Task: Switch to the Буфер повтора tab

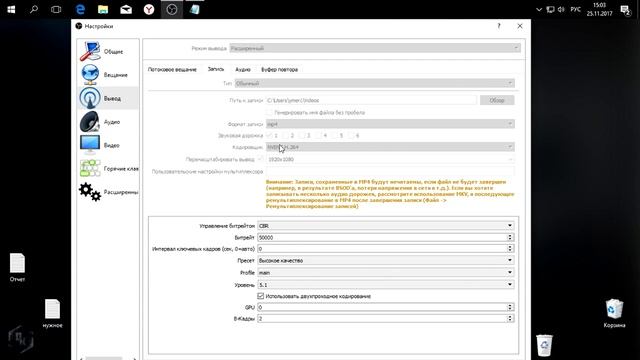Action: (280, 69)
